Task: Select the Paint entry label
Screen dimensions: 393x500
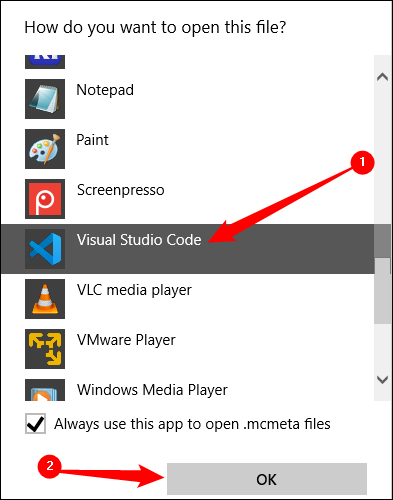Action: tap(92, 140)
